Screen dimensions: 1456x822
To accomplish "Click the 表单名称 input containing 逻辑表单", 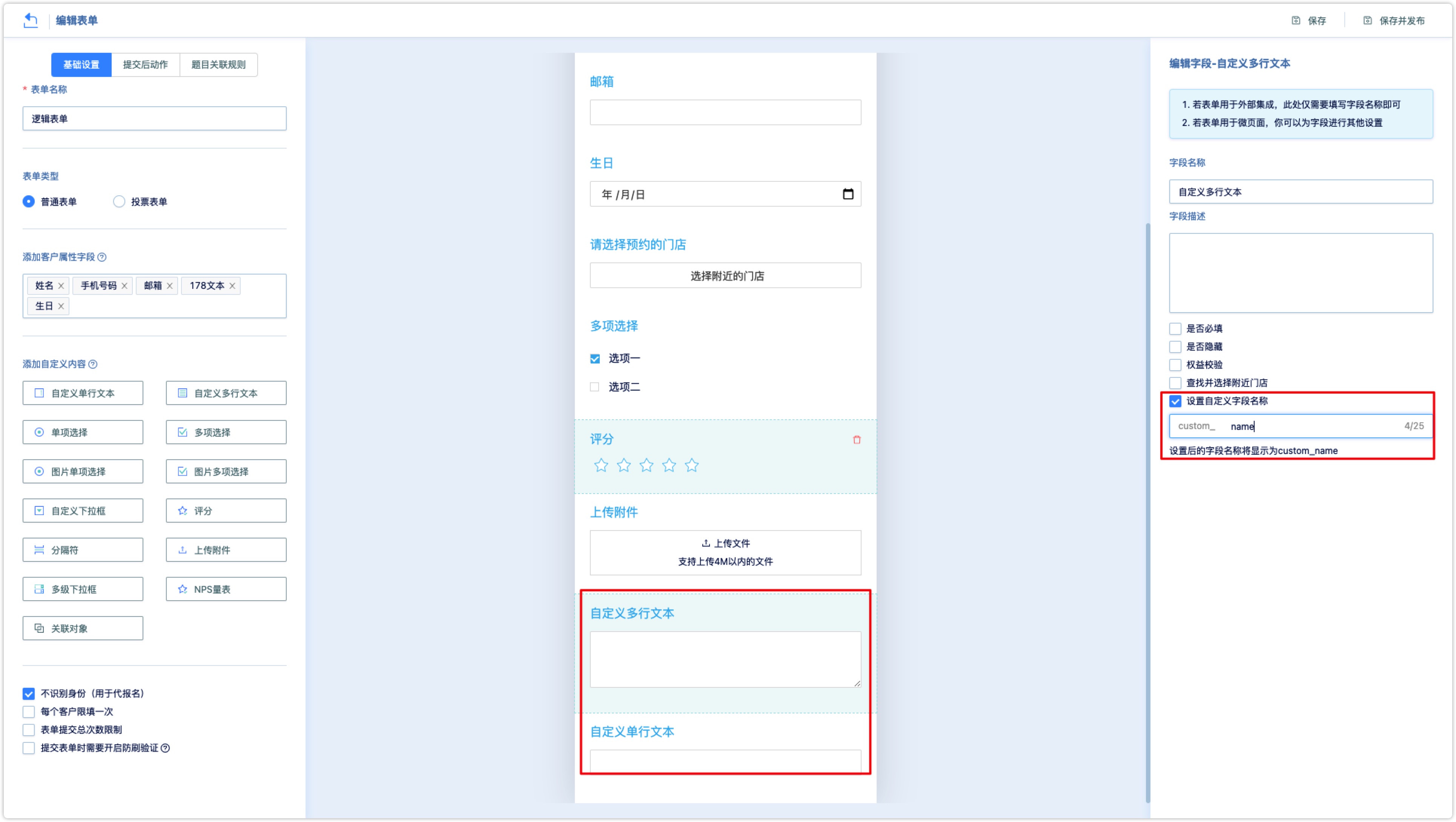I will pos(154,119).
